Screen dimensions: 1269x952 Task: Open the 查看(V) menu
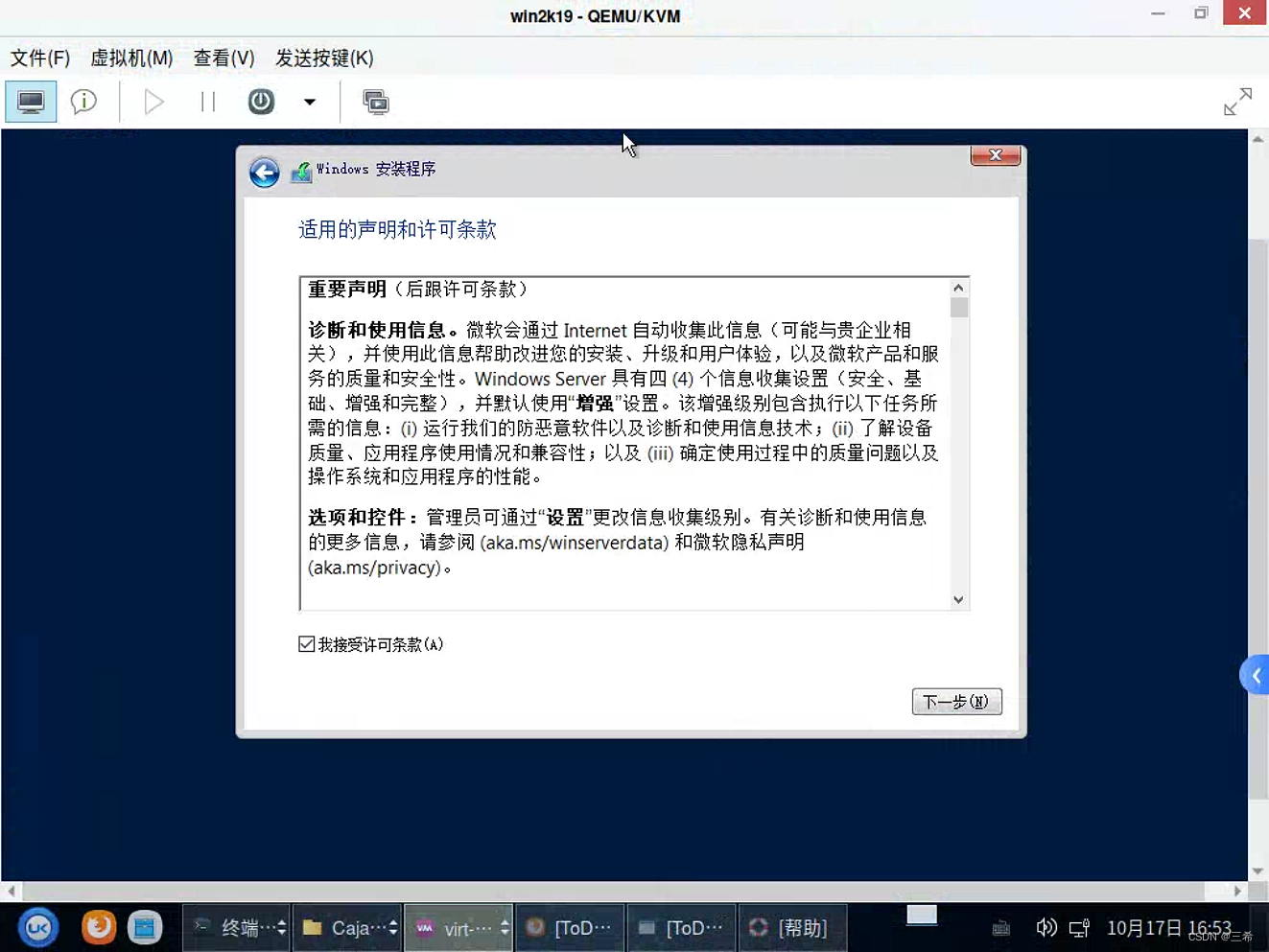pos(223,58)
